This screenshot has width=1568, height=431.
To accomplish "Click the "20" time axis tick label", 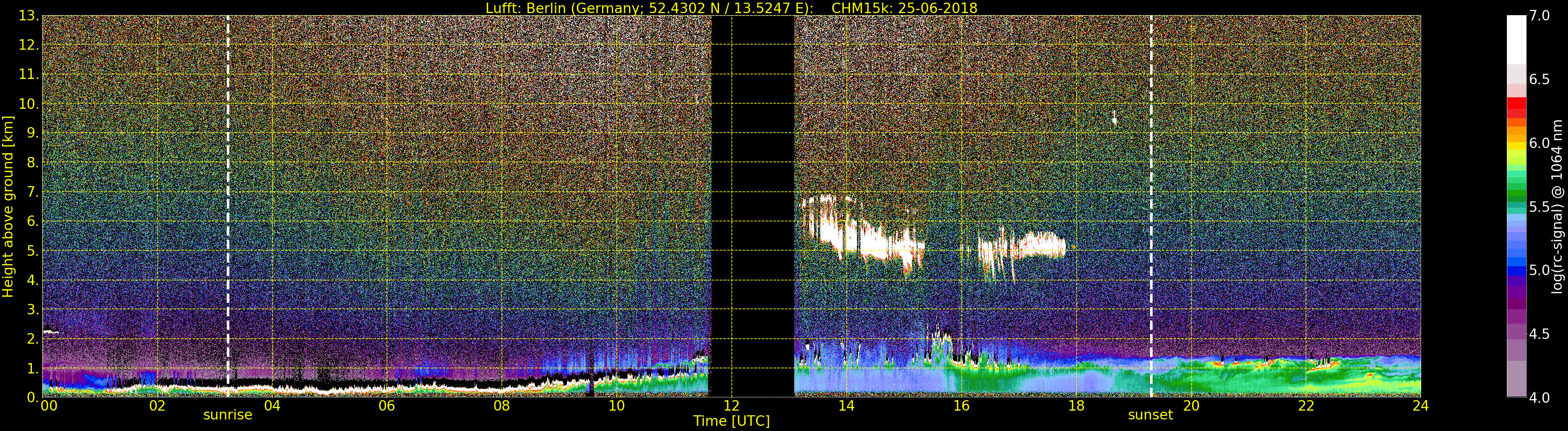I will point(1191,405).
